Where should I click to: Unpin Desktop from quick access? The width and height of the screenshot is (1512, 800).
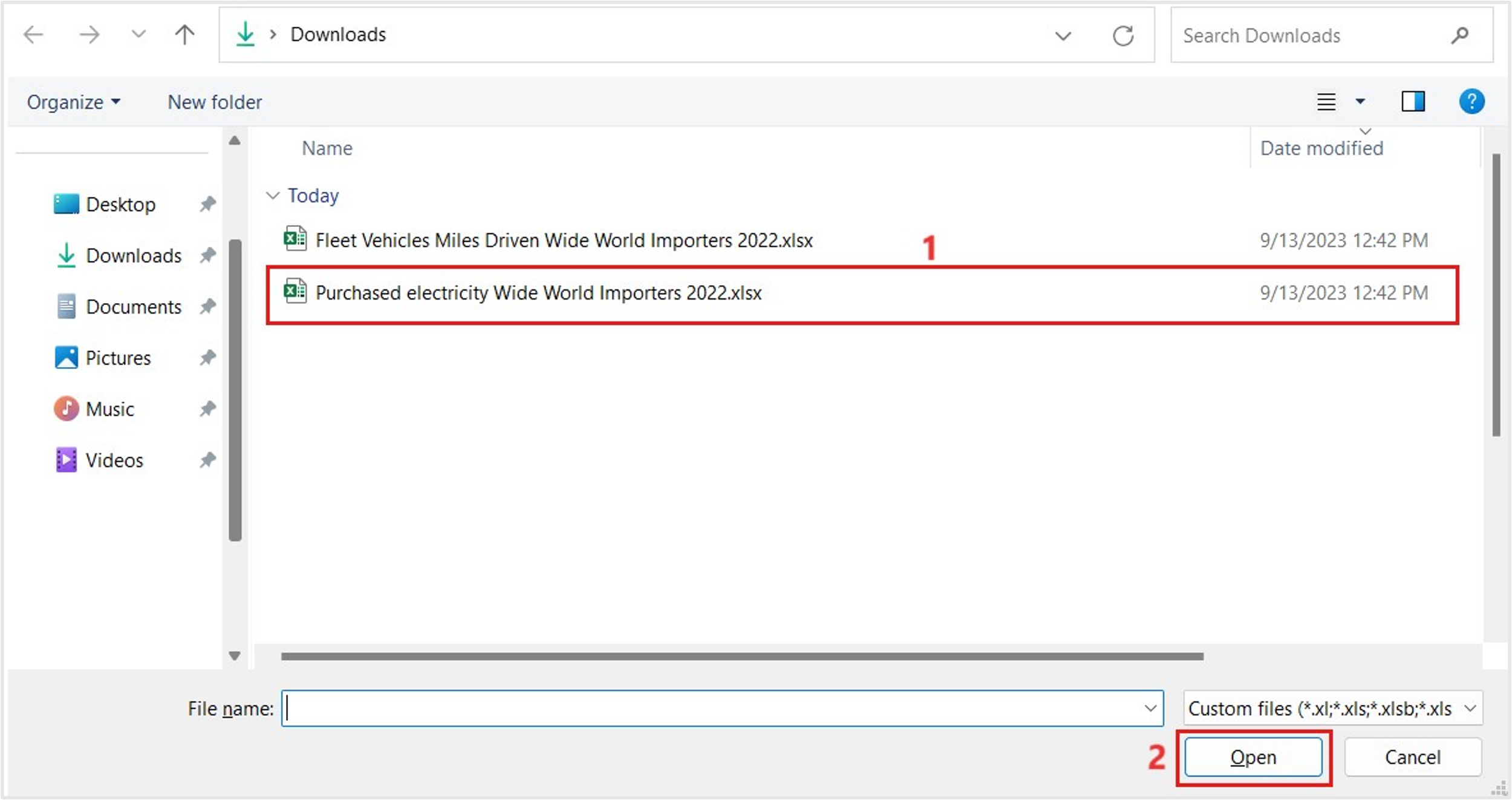(x=207, y=204)
